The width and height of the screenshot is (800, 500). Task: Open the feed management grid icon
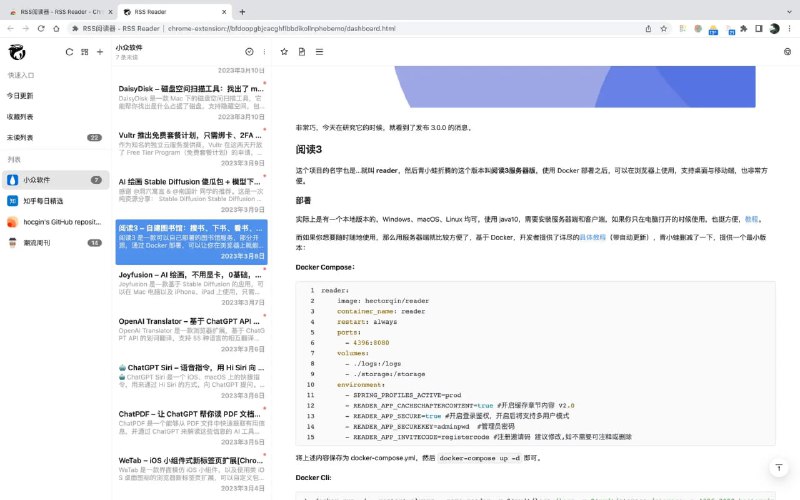point(85,52)
